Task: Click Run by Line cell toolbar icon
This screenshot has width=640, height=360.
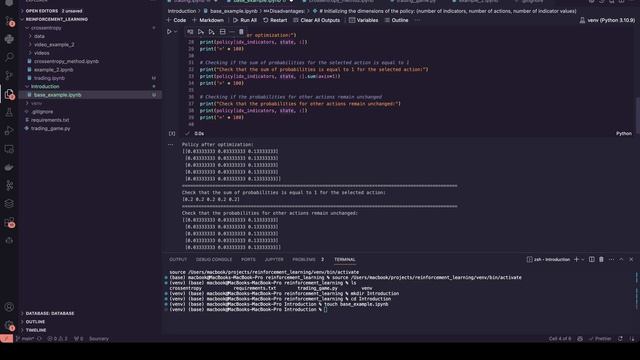Action: click(190, 31)
